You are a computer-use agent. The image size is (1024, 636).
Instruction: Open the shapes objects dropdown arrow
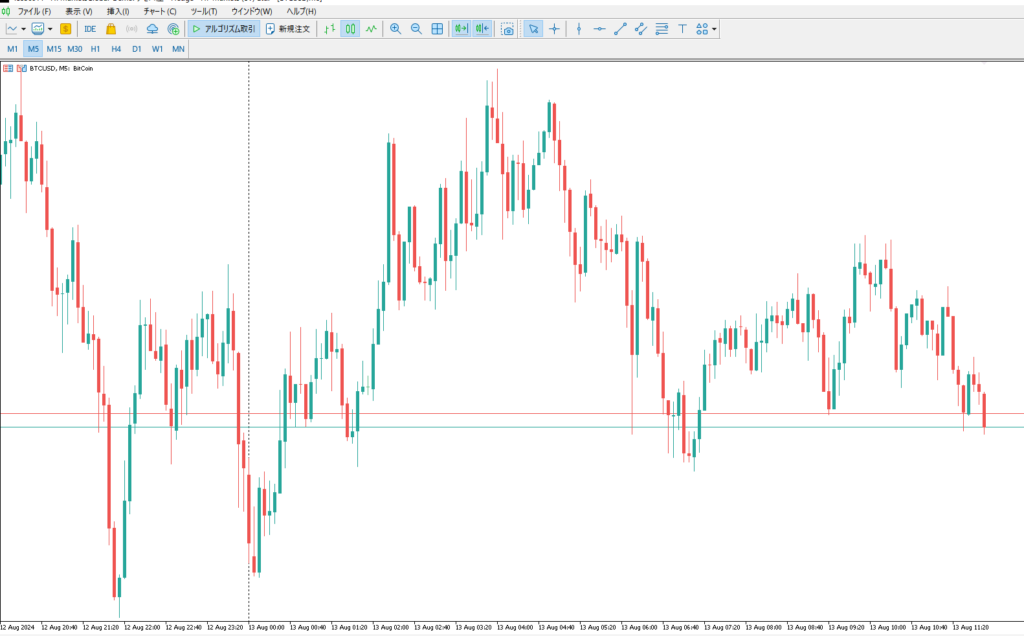(x=715, y=29)
